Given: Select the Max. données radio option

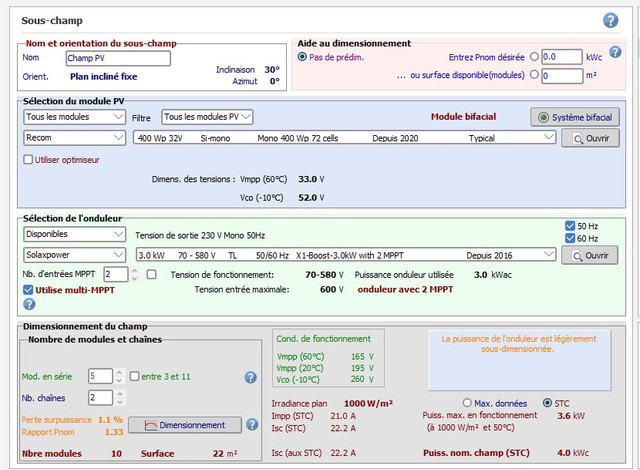Looking at the screenshot, I should tap(467, 403).
